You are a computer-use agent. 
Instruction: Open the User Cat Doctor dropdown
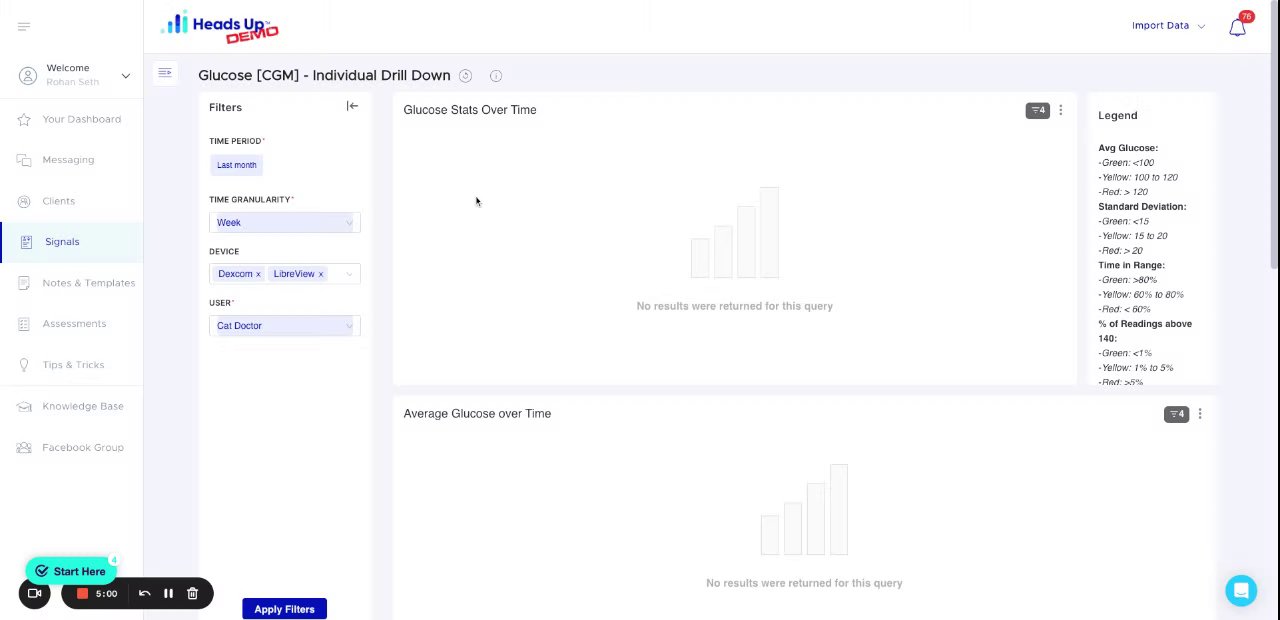(x=285, y=326)
